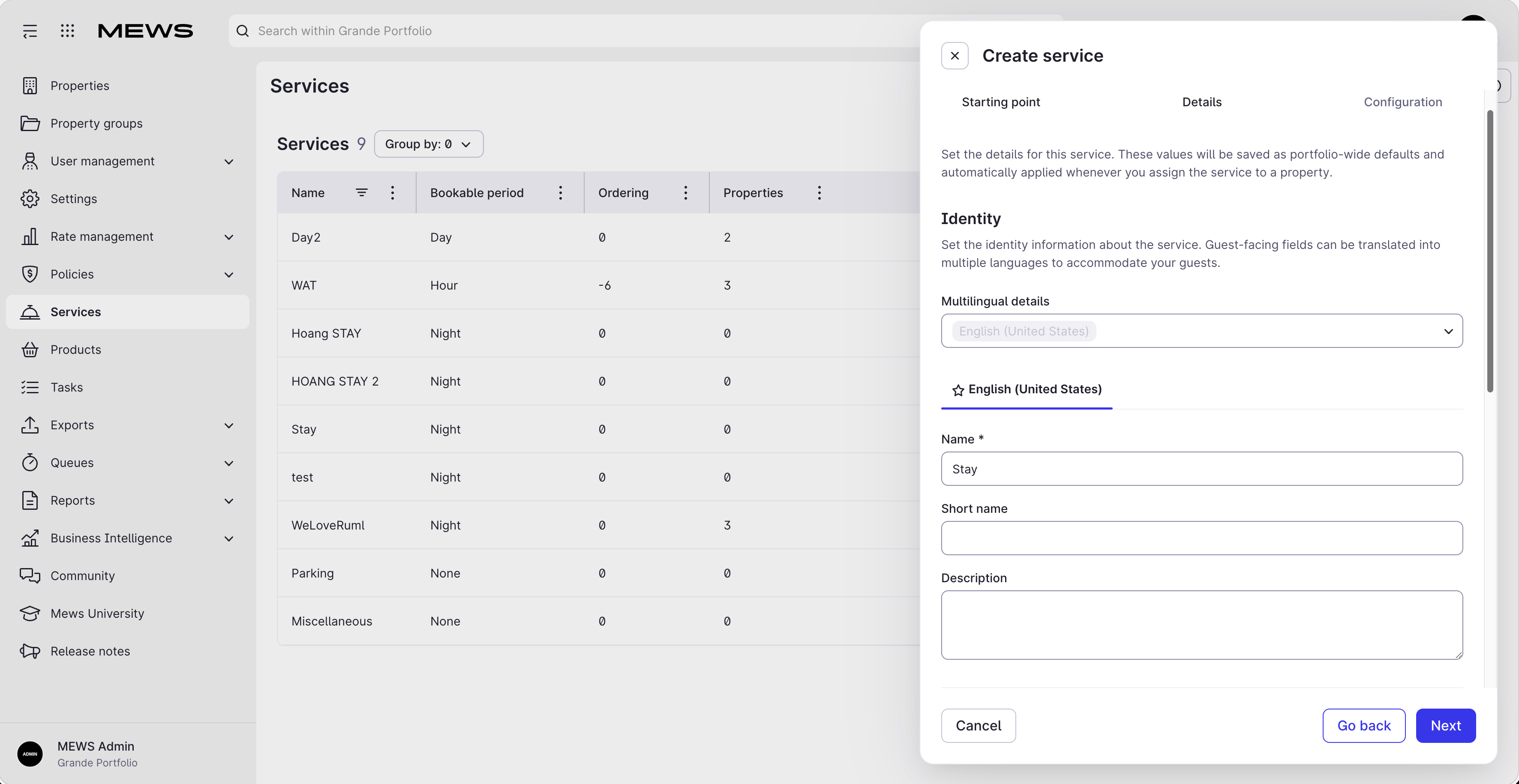The width and height of the screenshot is (1519, 784).
Task: Click Bookable period column header
Action: point(477,193)
